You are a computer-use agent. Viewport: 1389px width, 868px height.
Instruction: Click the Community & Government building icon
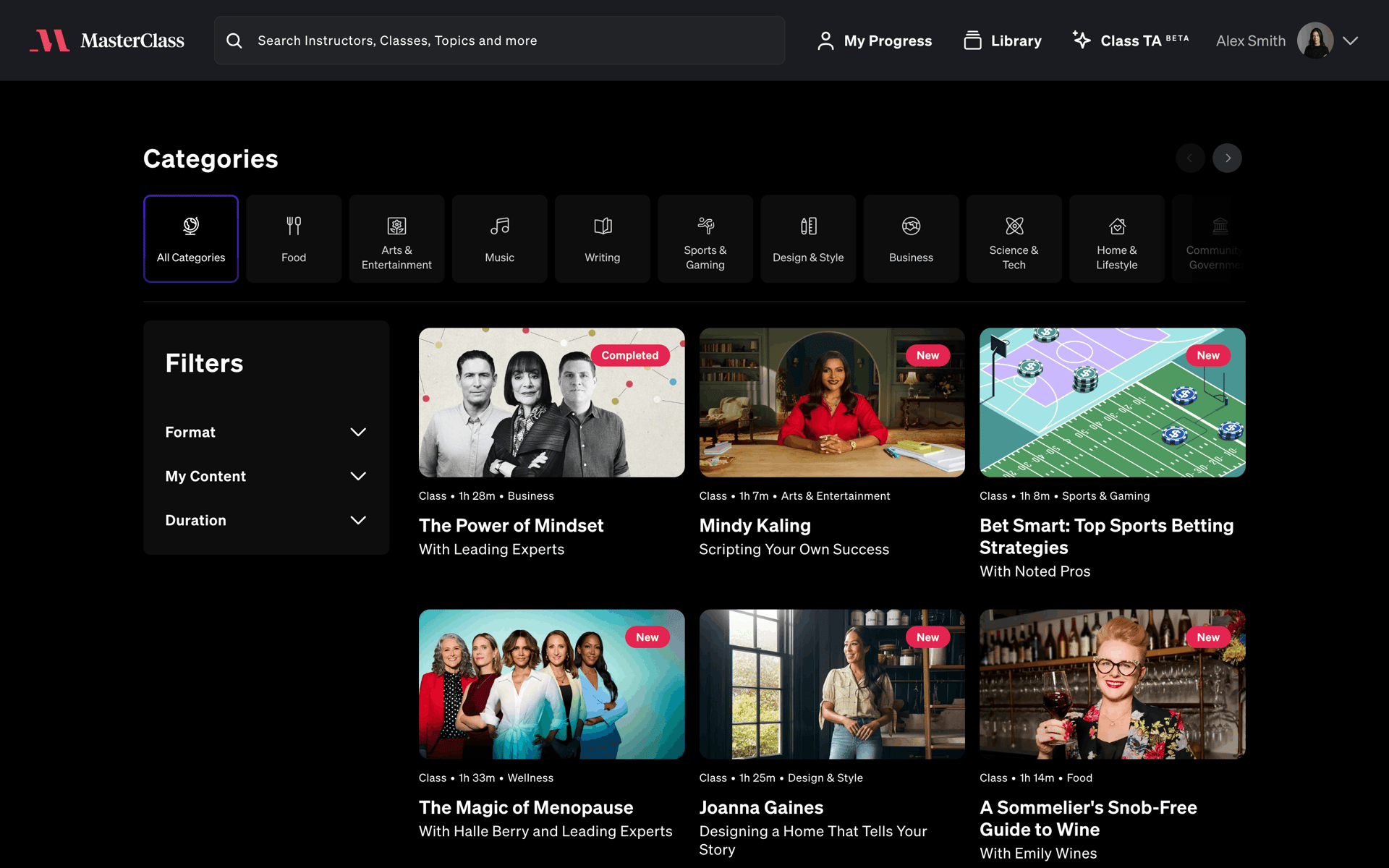click(x=1220, y=226)
